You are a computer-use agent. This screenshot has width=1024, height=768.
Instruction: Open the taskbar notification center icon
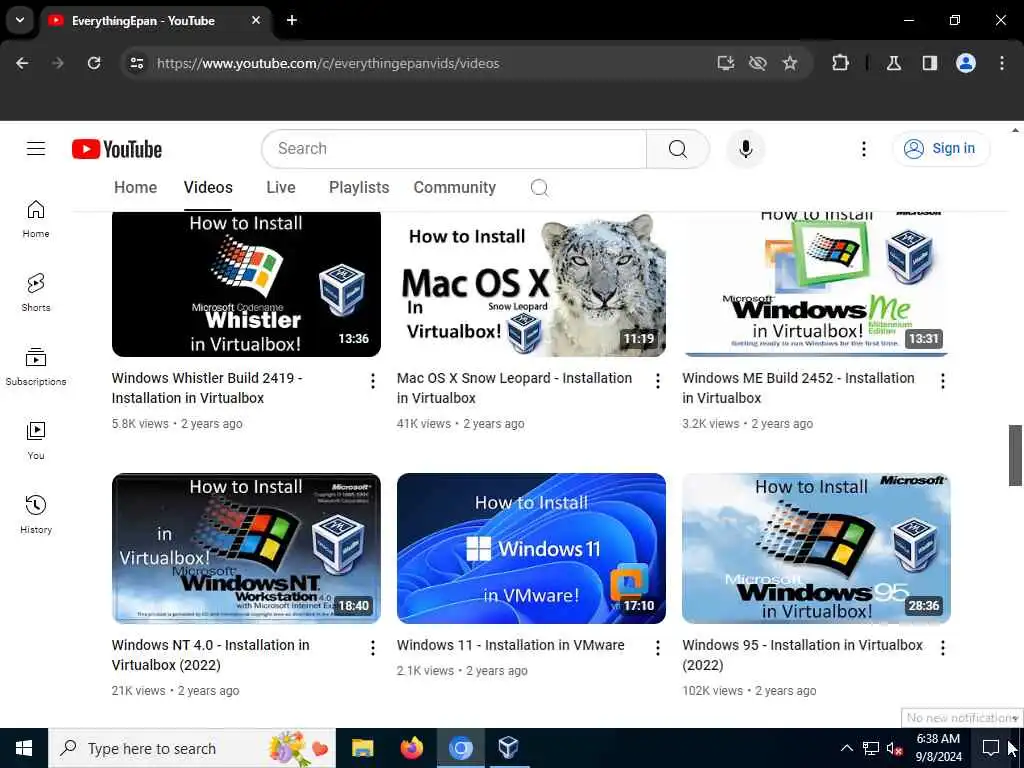(x=990, y=748)
